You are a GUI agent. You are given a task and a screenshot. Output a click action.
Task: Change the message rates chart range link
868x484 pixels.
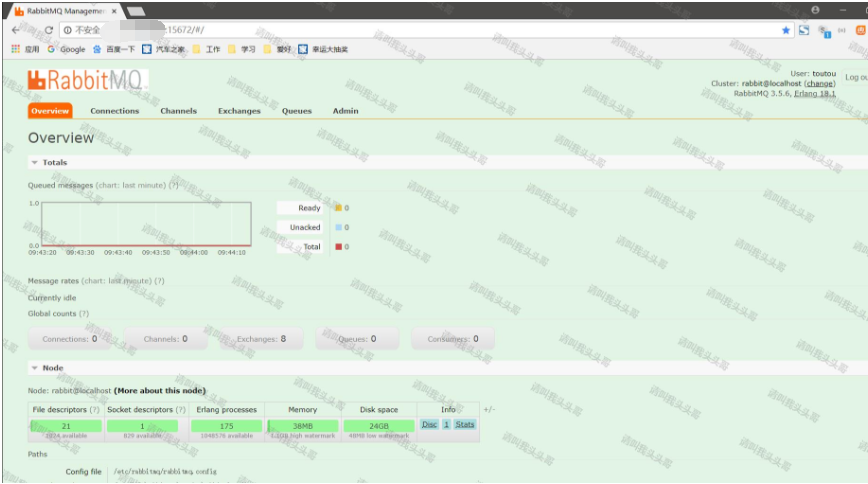[117, 281]
